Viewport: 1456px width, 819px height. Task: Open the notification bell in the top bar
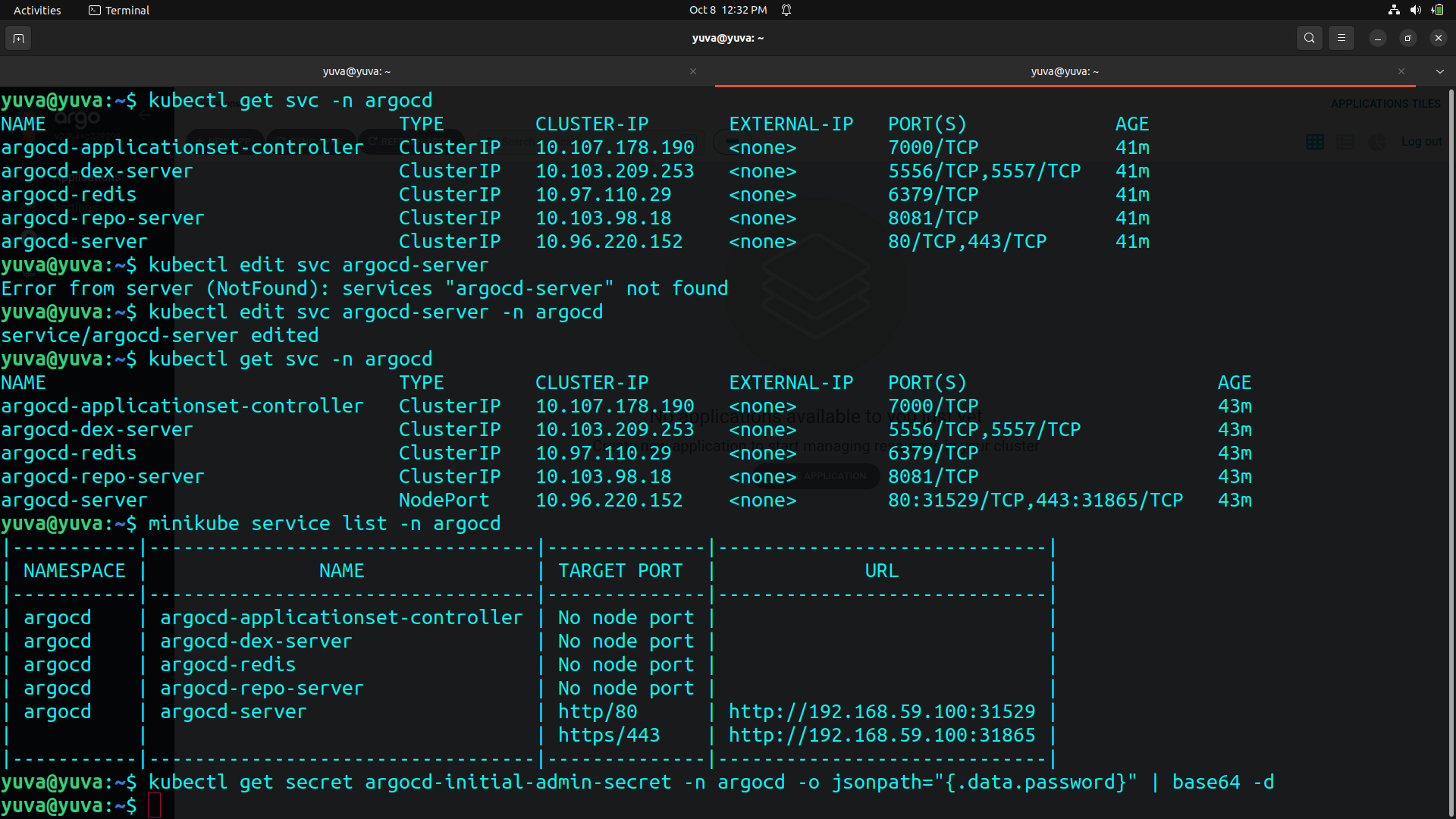click(787, 10)
